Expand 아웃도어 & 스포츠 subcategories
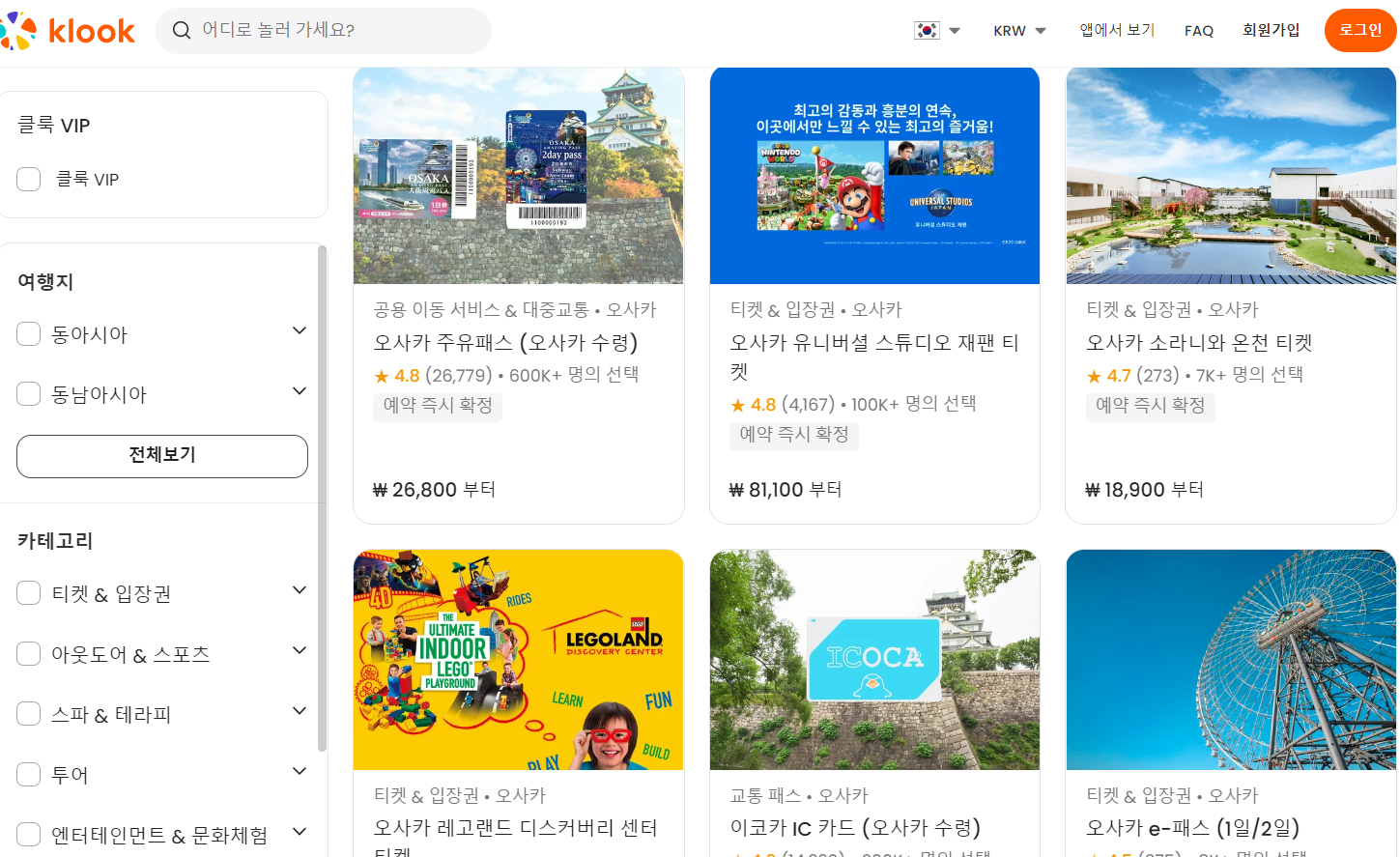Image resolution: width=1400 pixels, height=857 pixels. tap(300, 651)
